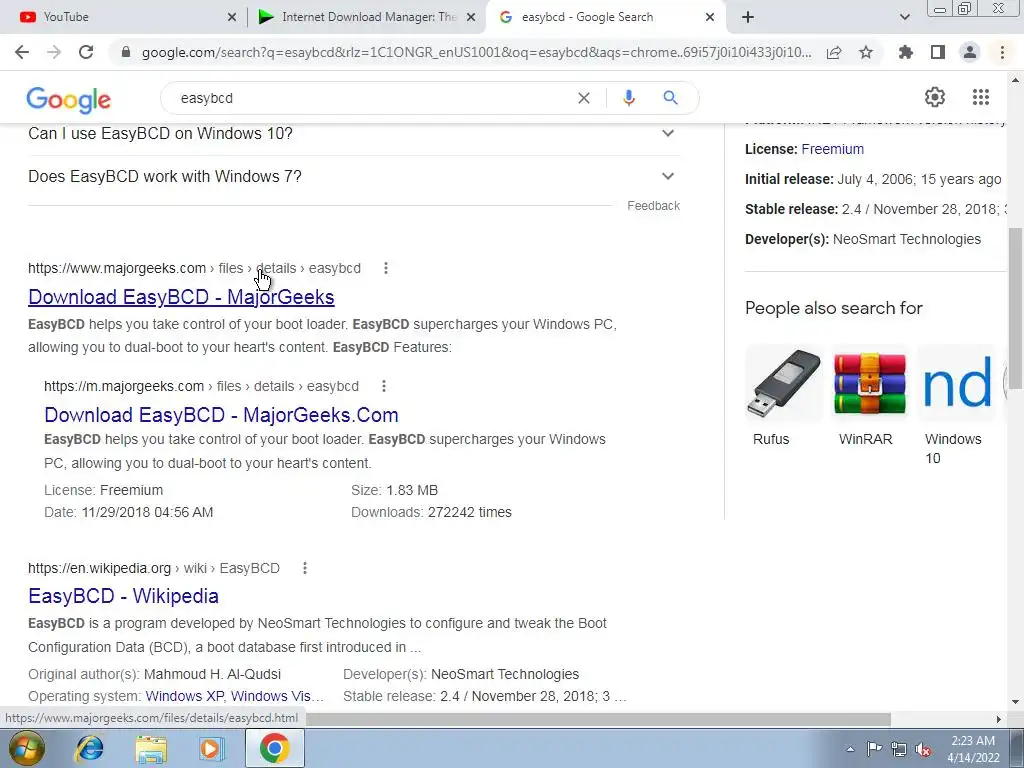The image size is (1024, 768).
Task: Click the Feedback link
Action: (x=654, y=206)
